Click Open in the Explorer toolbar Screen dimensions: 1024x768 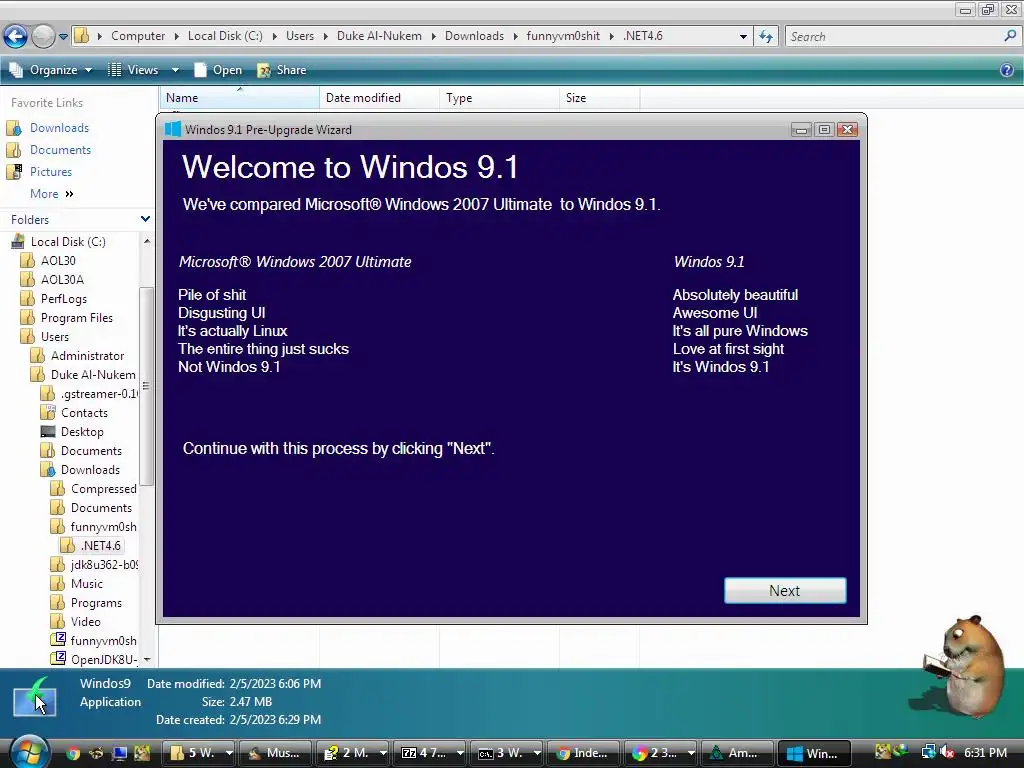pyautogui.click(x=218, y=70)
